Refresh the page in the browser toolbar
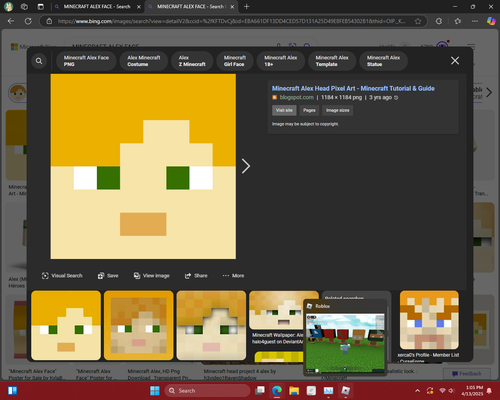500x400 pixels. [28, 21]
